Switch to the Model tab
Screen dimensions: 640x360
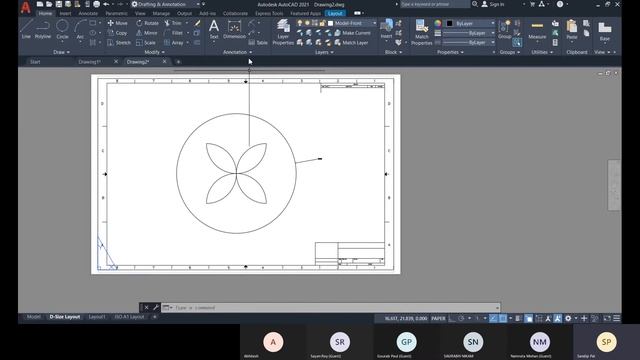pyautogui.click(x=33, y=317)
